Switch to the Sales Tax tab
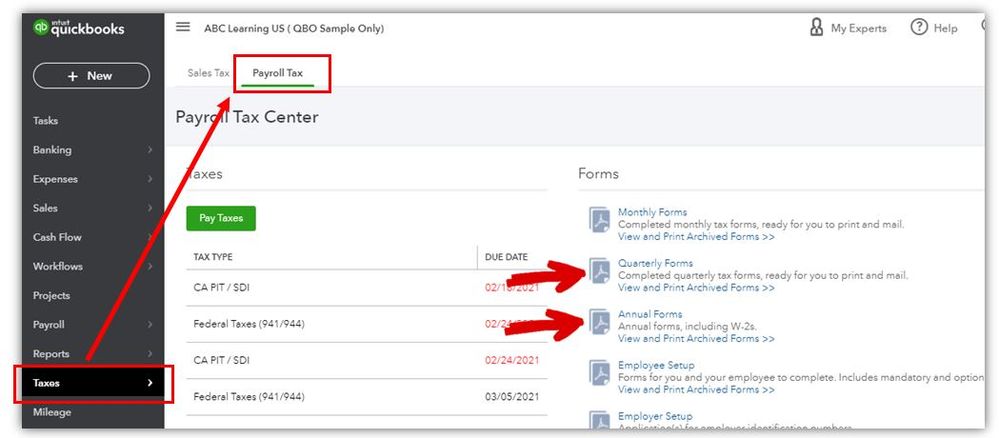 click(208, 73)
